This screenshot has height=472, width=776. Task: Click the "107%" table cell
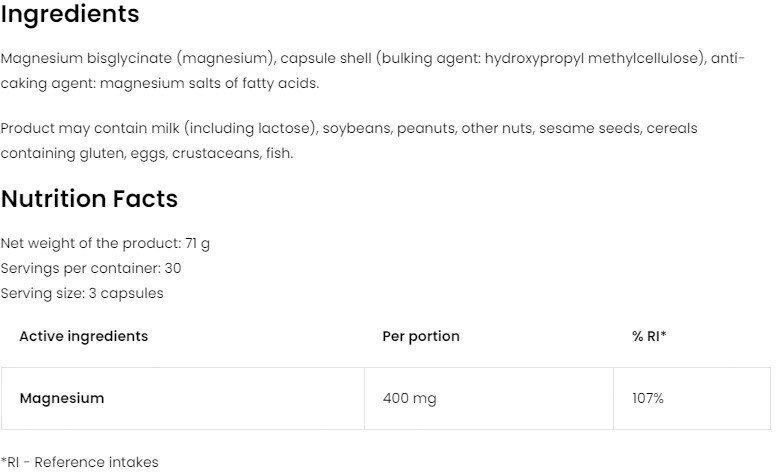pos(647,398)
